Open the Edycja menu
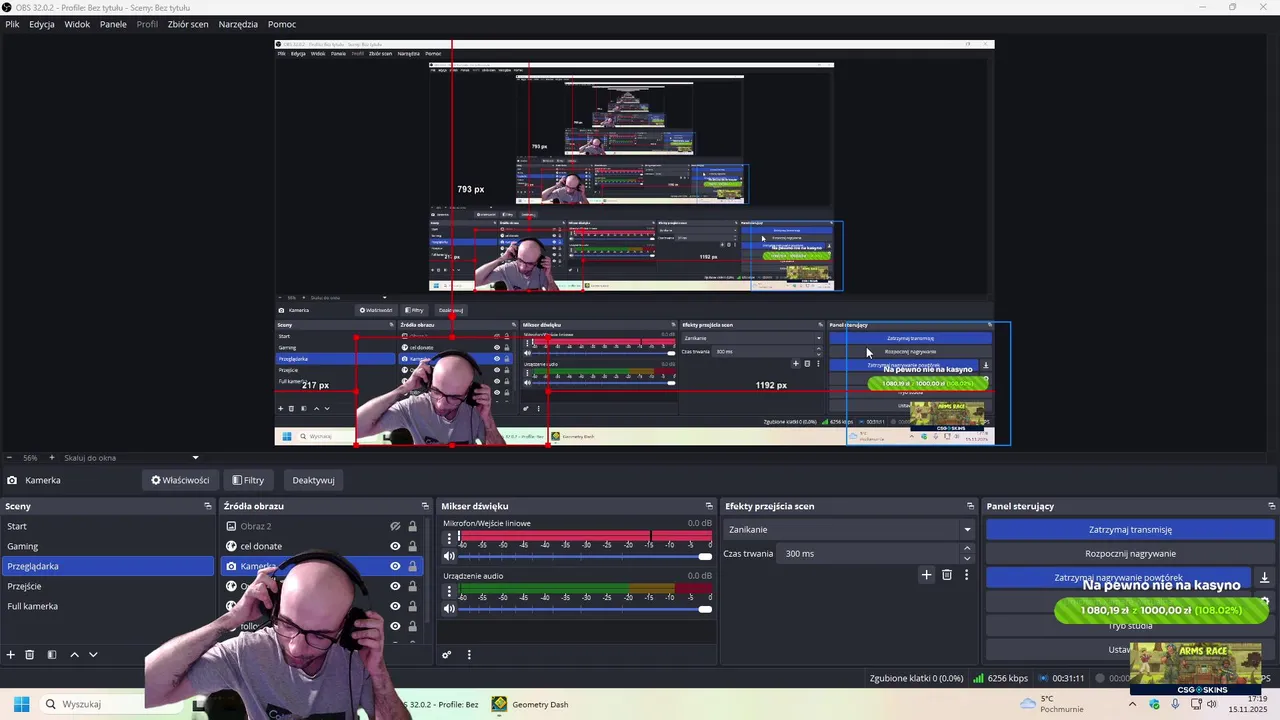Viewport: 1280px width, 720px height. pyautogui.click(x=42, y=24)
